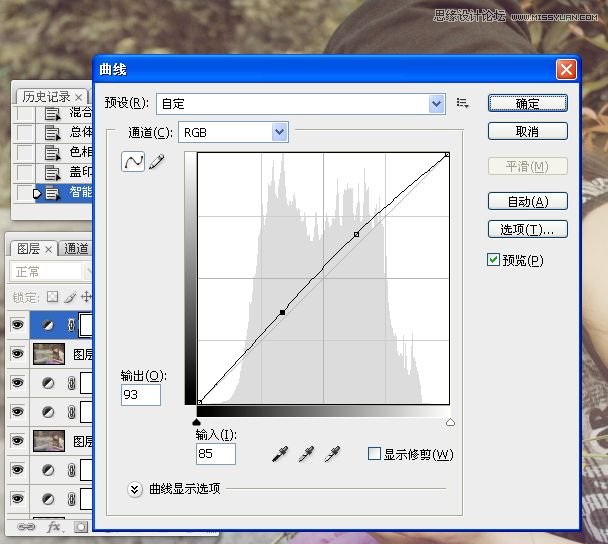Viewport: 608px width, 544px height.
Task: Select the pencil draw-curve tool
Action: click(x=156, y=161)
